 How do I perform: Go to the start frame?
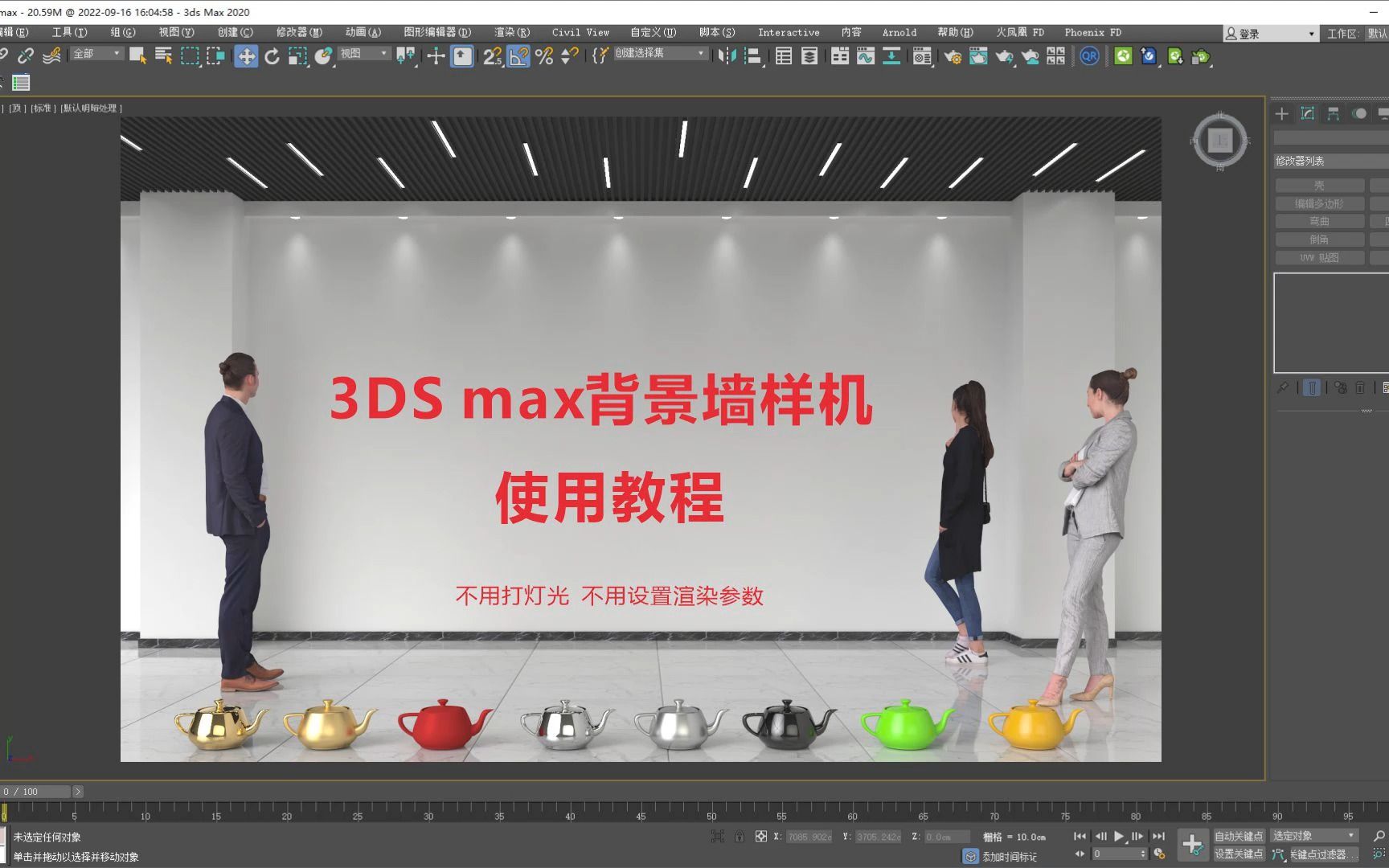pyautogui.click(x=1080, y=836)
